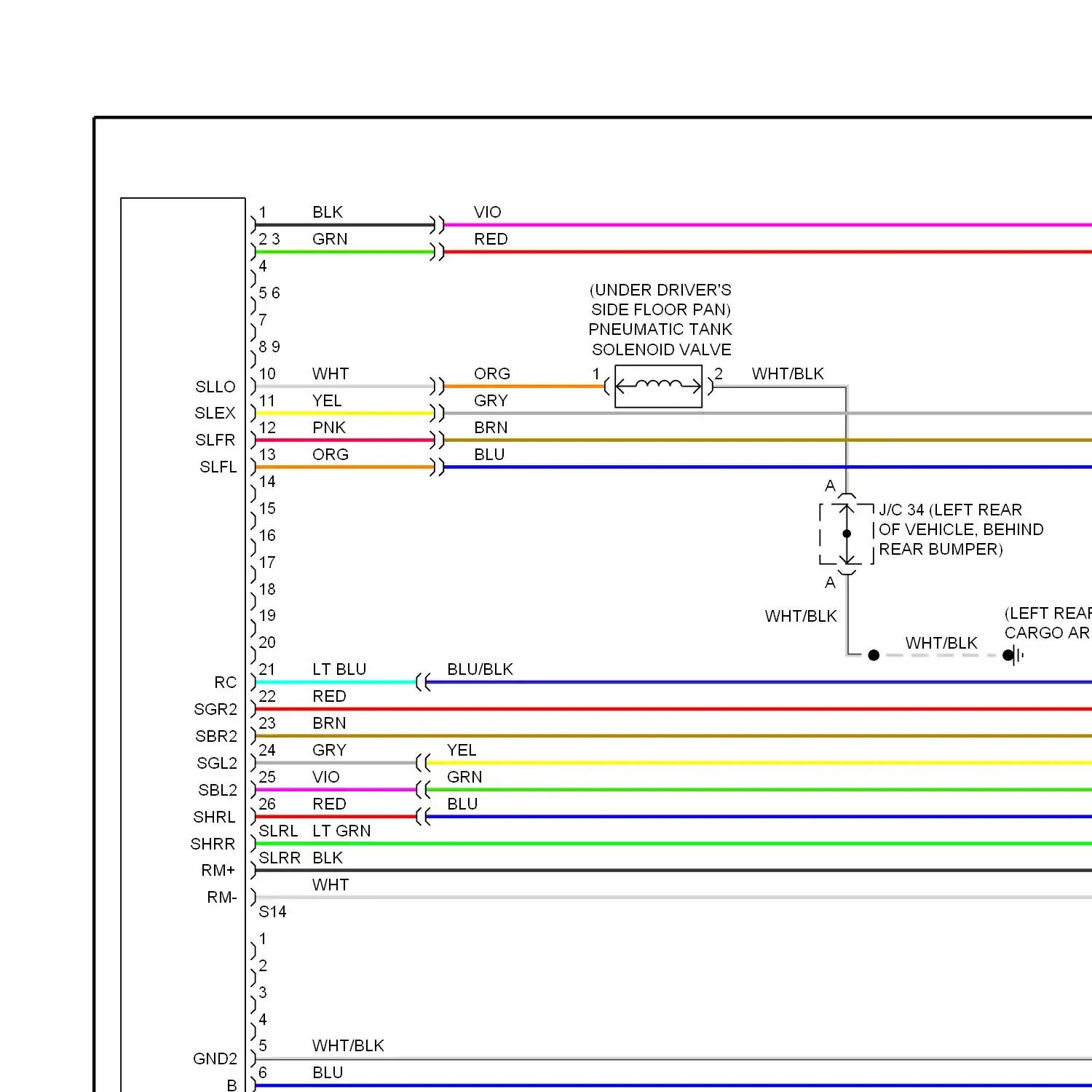Click the WHT/BLK label above the dashed ground wire
This screenshot has height=1092, width=1092.
[x=941, y=643]
